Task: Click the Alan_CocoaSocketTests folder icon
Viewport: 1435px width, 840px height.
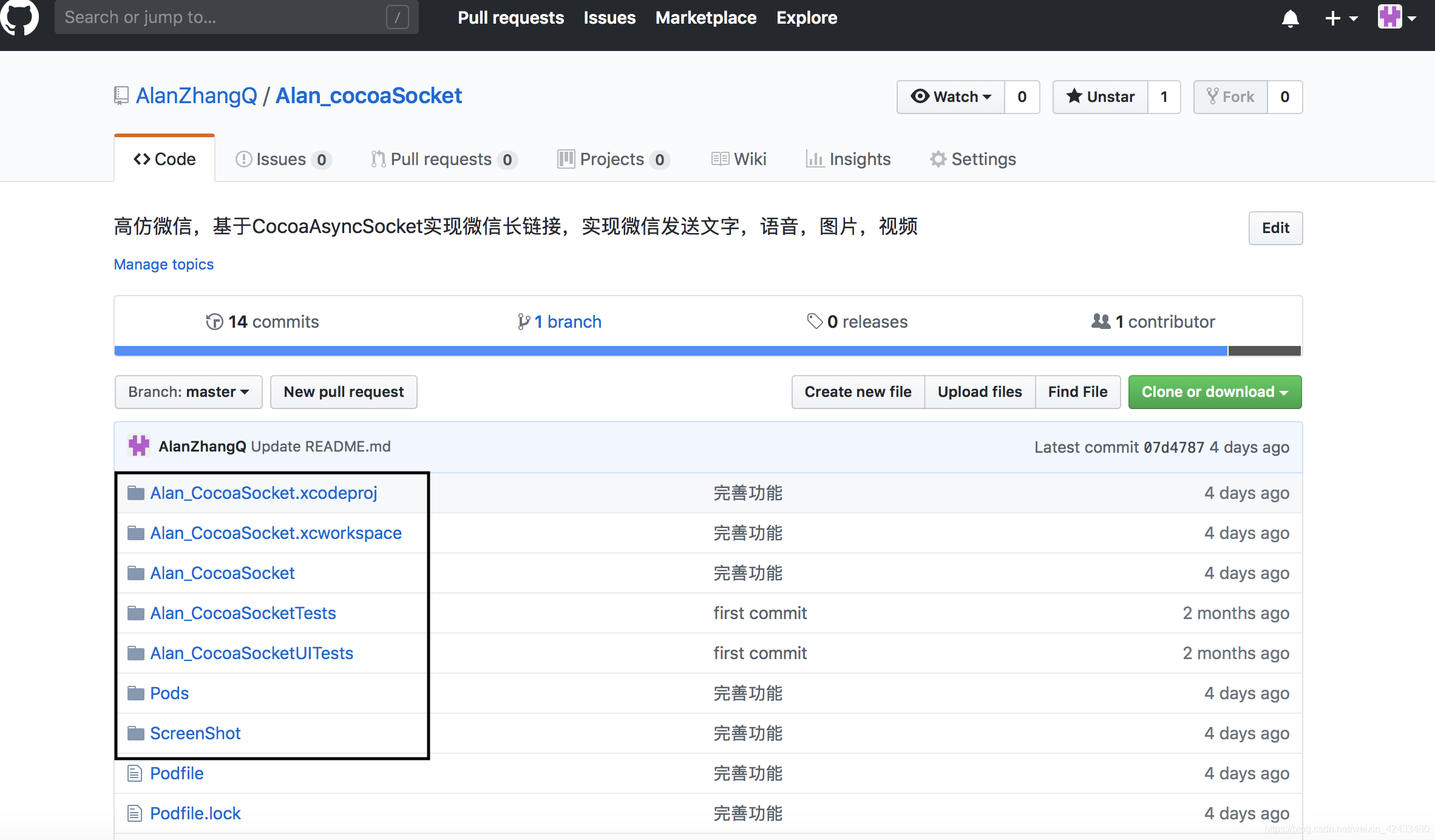Action: coord(135,613)
